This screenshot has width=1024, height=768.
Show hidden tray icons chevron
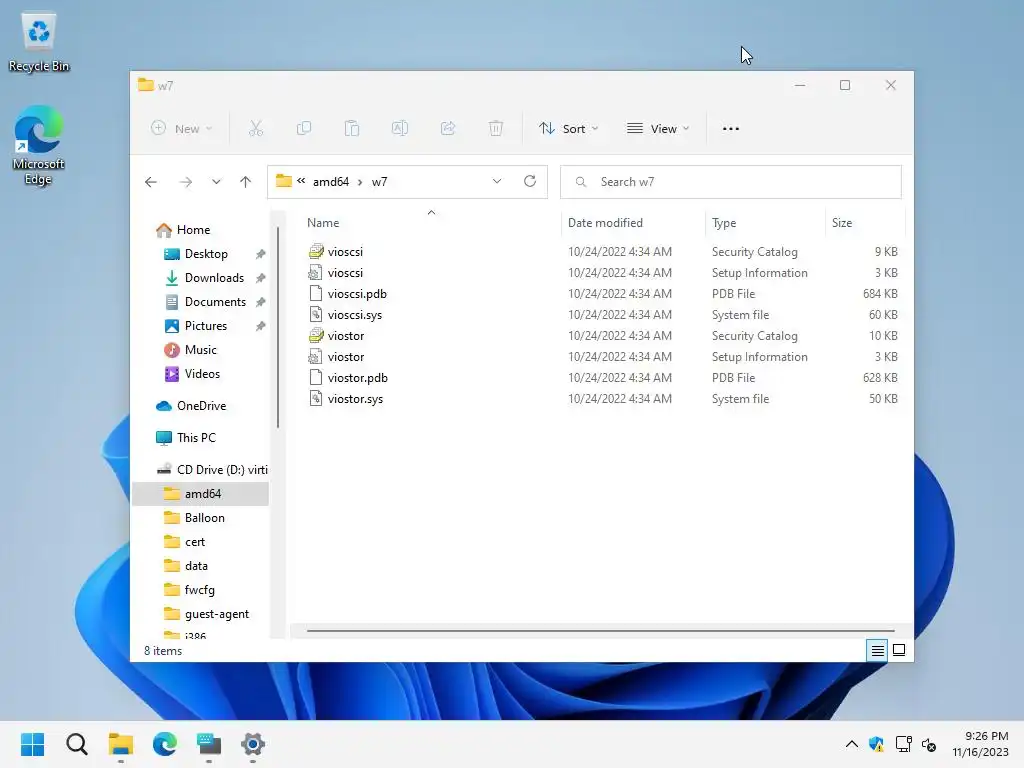point(852,744)
